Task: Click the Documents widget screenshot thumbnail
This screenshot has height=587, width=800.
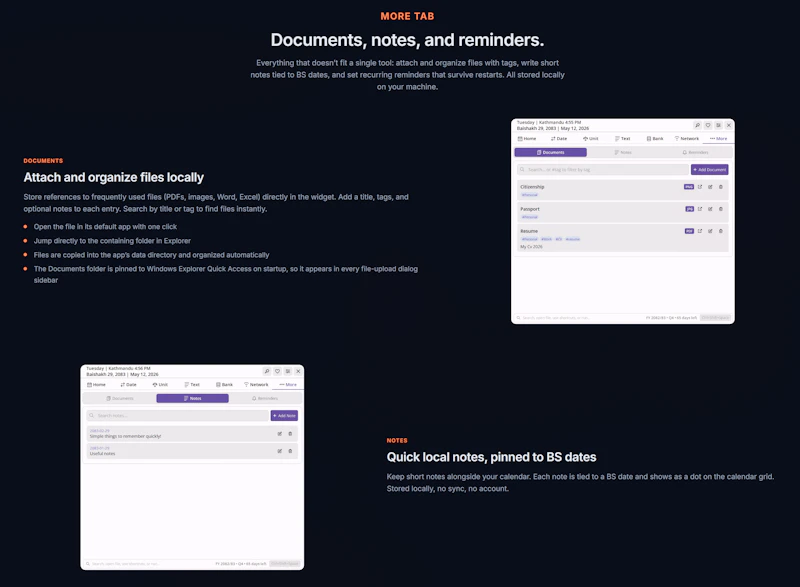Action: pos(623,221)
